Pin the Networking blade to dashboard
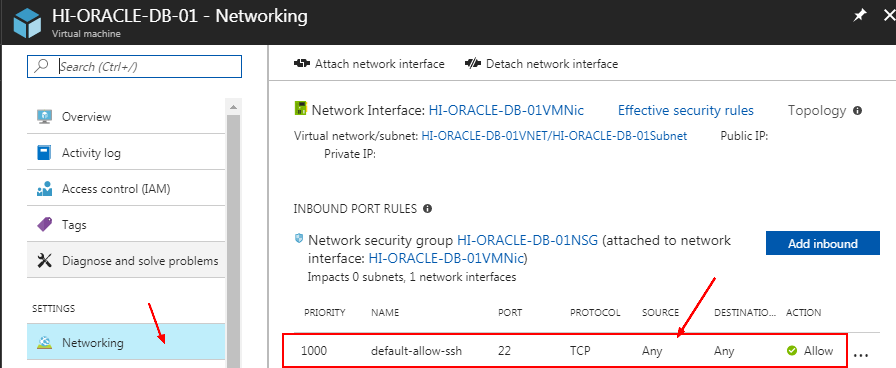Screen dimensions: 896x368 point(859,15)
